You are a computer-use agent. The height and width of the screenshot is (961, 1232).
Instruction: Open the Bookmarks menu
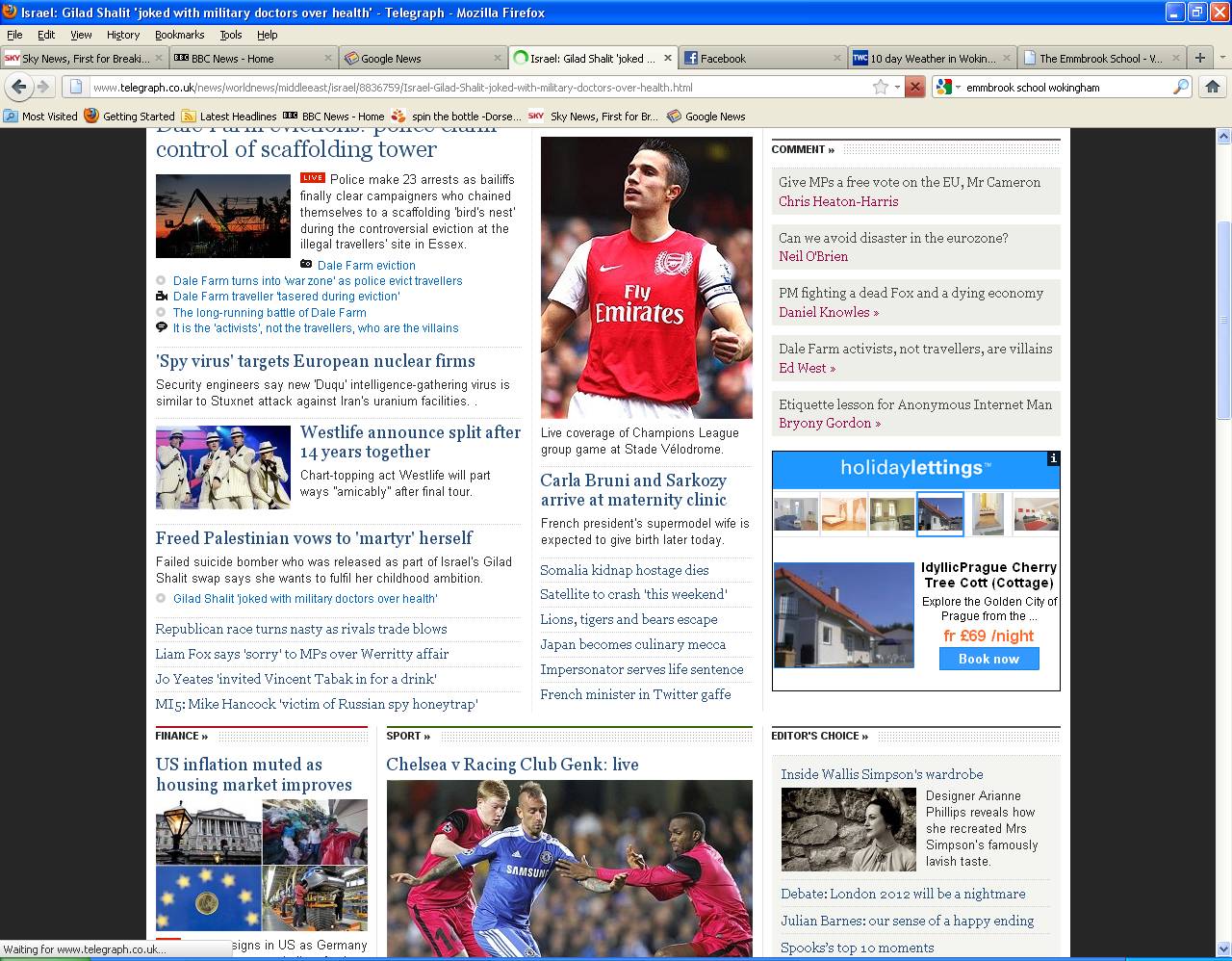click(180, 35)
